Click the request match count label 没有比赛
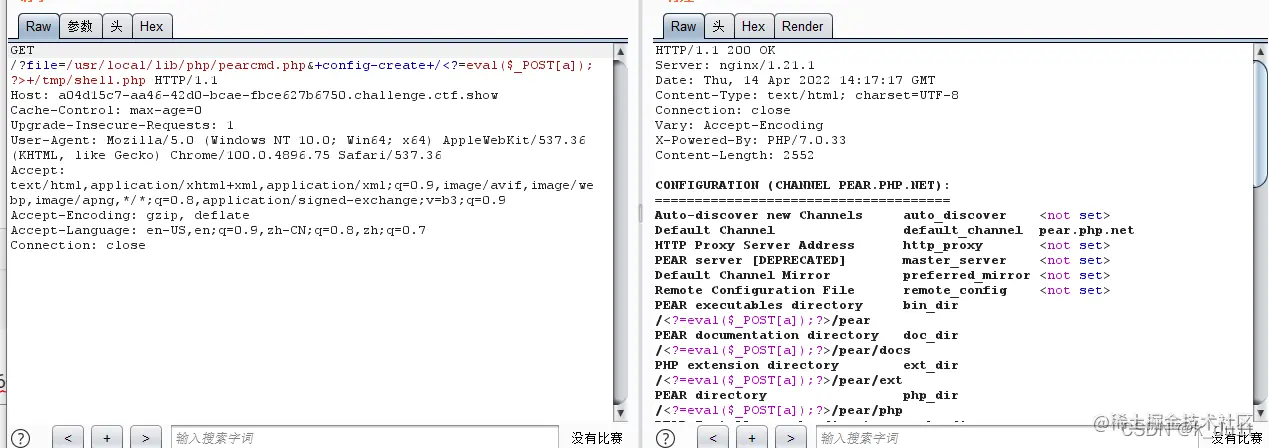 pyautogui.click(x=597, y=438)
